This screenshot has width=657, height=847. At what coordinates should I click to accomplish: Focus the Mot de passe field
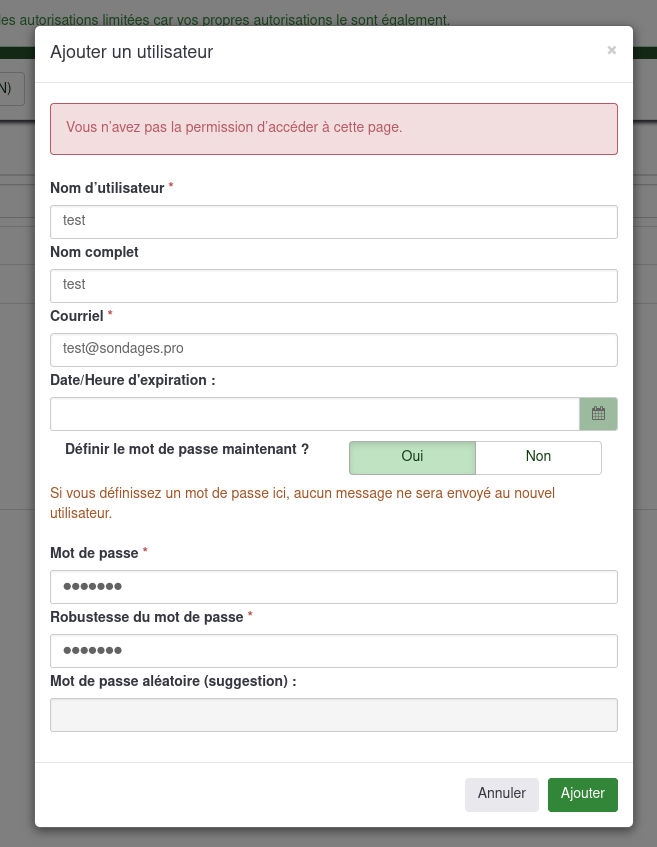click(333, 587)
